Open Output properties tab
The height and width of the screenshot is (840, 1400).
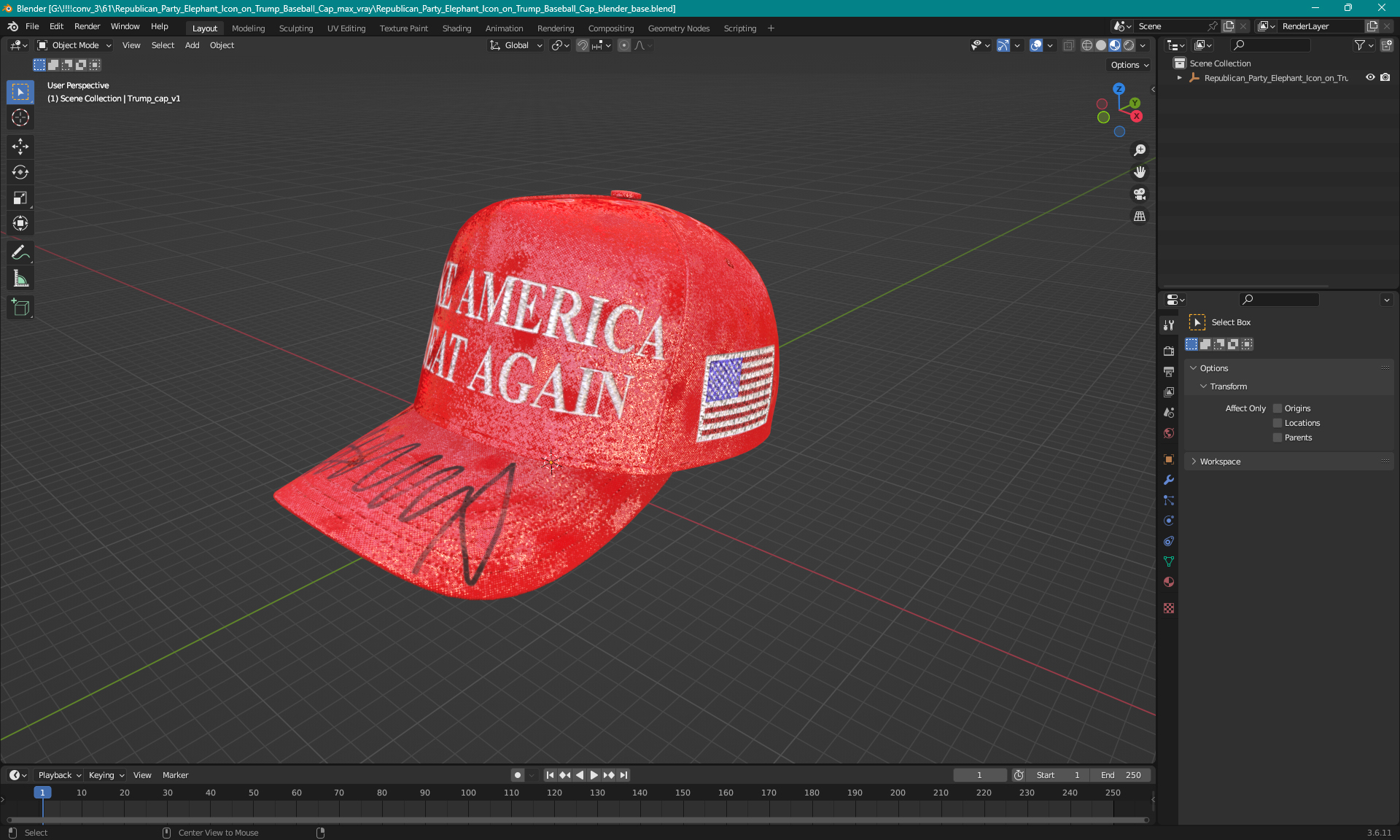[1169, 371]
